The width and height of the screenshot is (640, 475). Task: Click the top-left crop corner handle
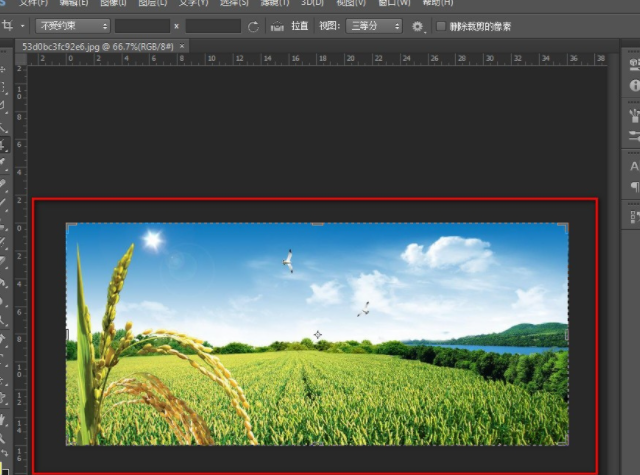click(x=71, y=227)
